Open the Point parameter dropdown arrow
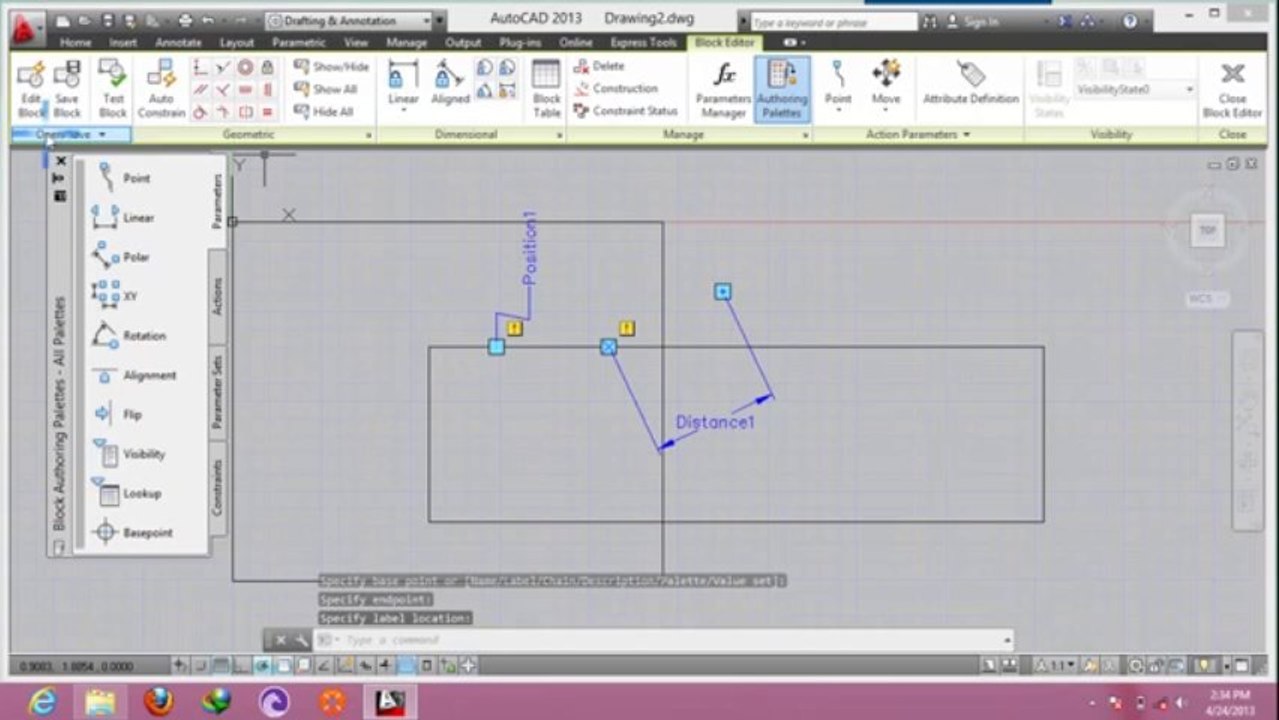This screenshot has height=720, width=1279. pos(838,110)
